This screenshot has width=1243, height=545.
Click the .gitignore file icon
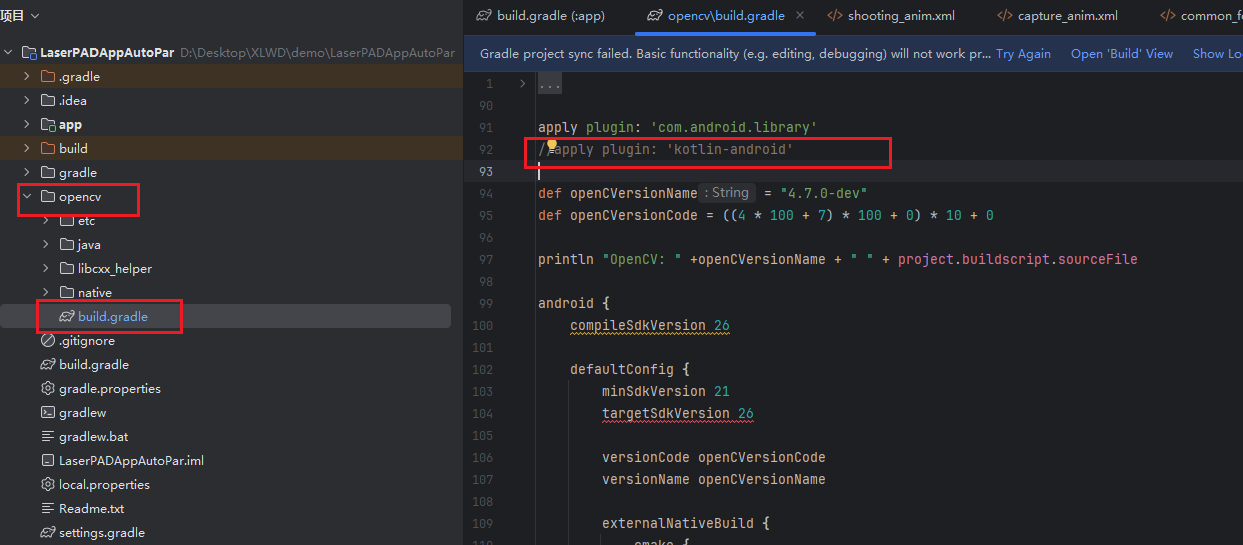pyautogui.click(x=48, y=340)
